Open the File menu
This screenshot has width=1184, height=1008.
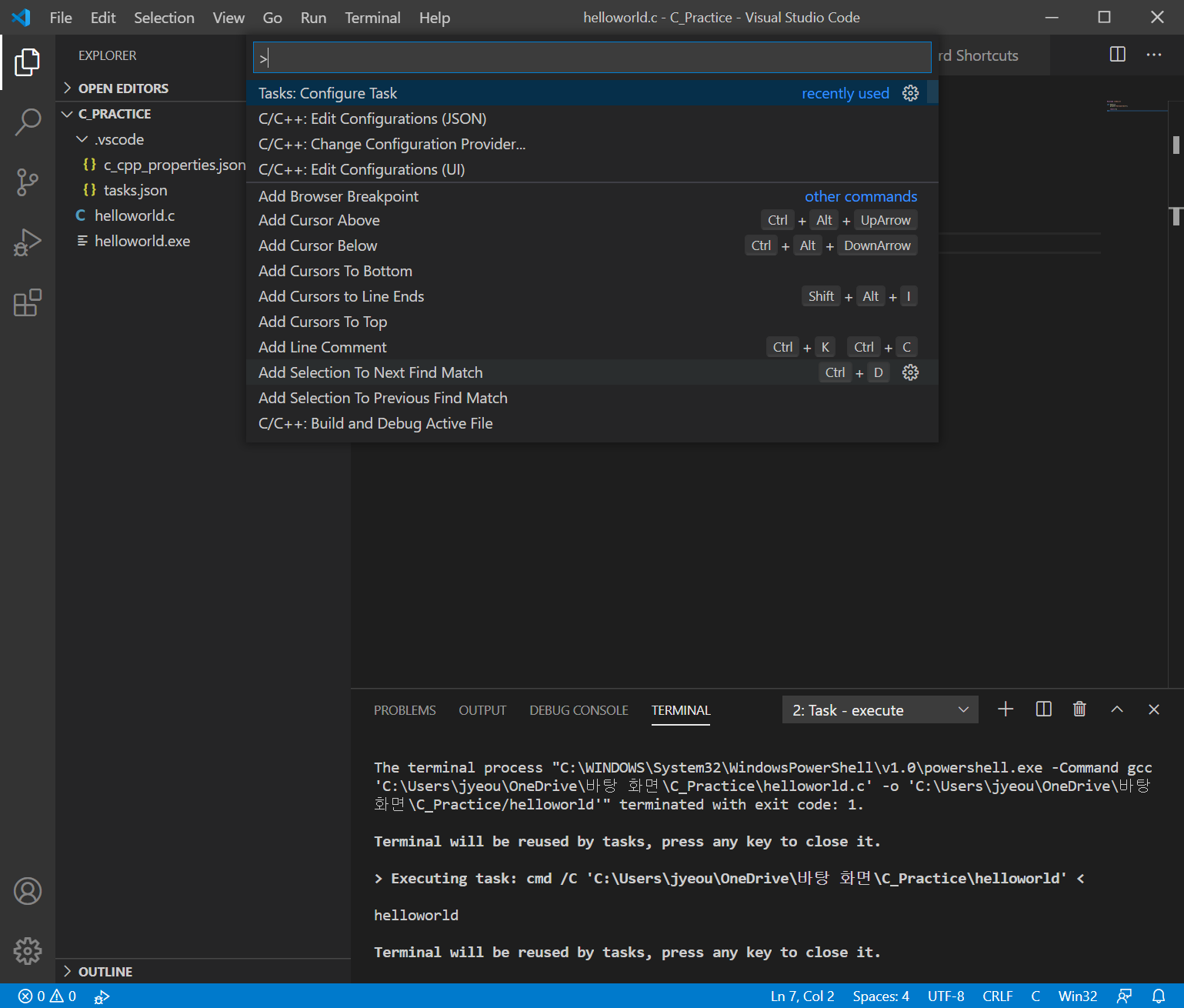(61, 18)
